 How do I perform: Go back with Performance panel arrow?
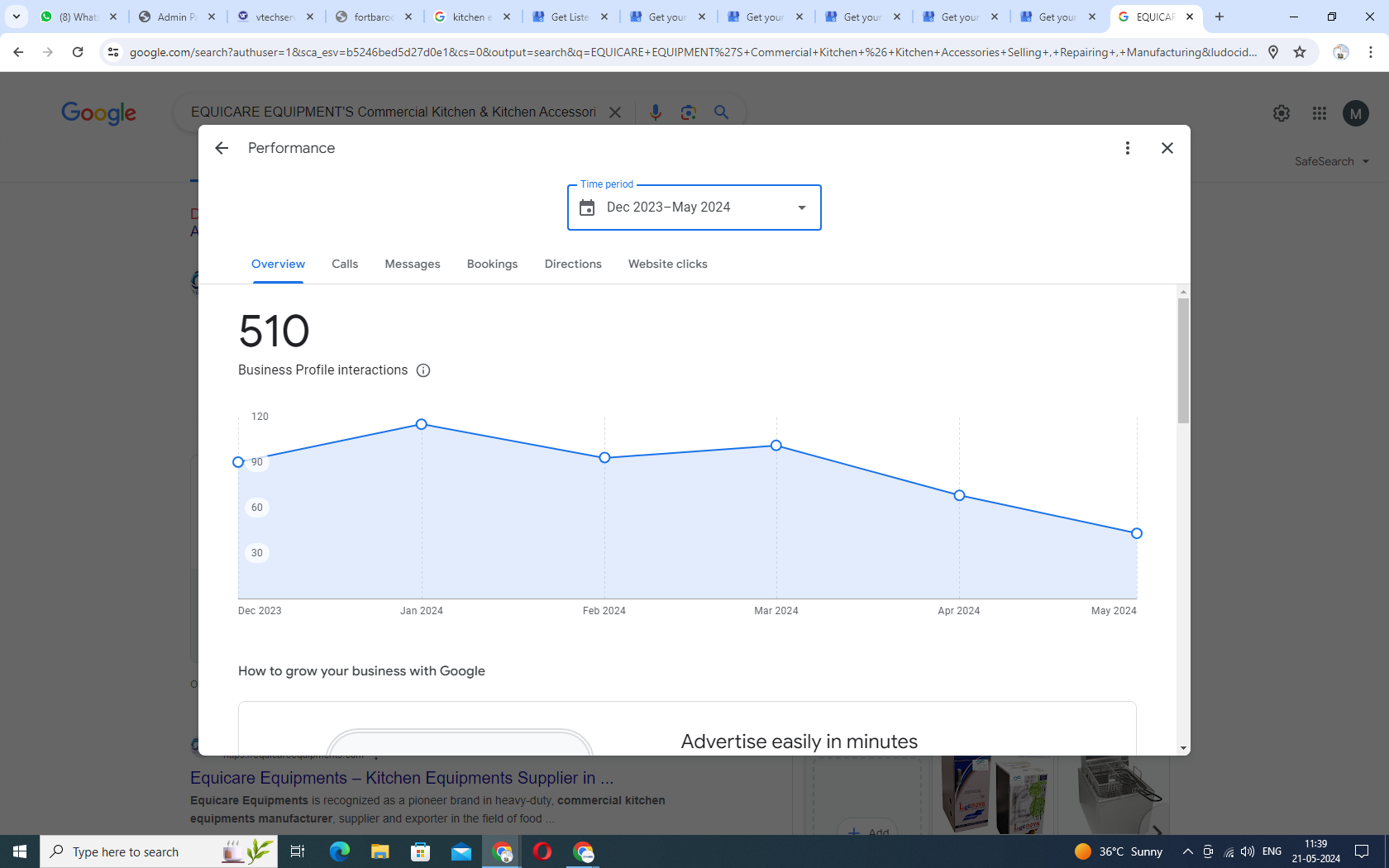(221, 148)
